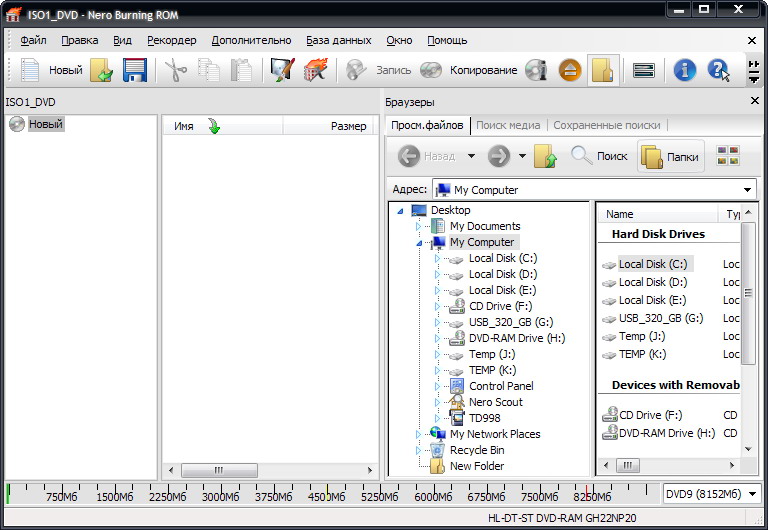Select Local Disk (D:) in file list
768x530 pixels.
click(x=653, y=282)
